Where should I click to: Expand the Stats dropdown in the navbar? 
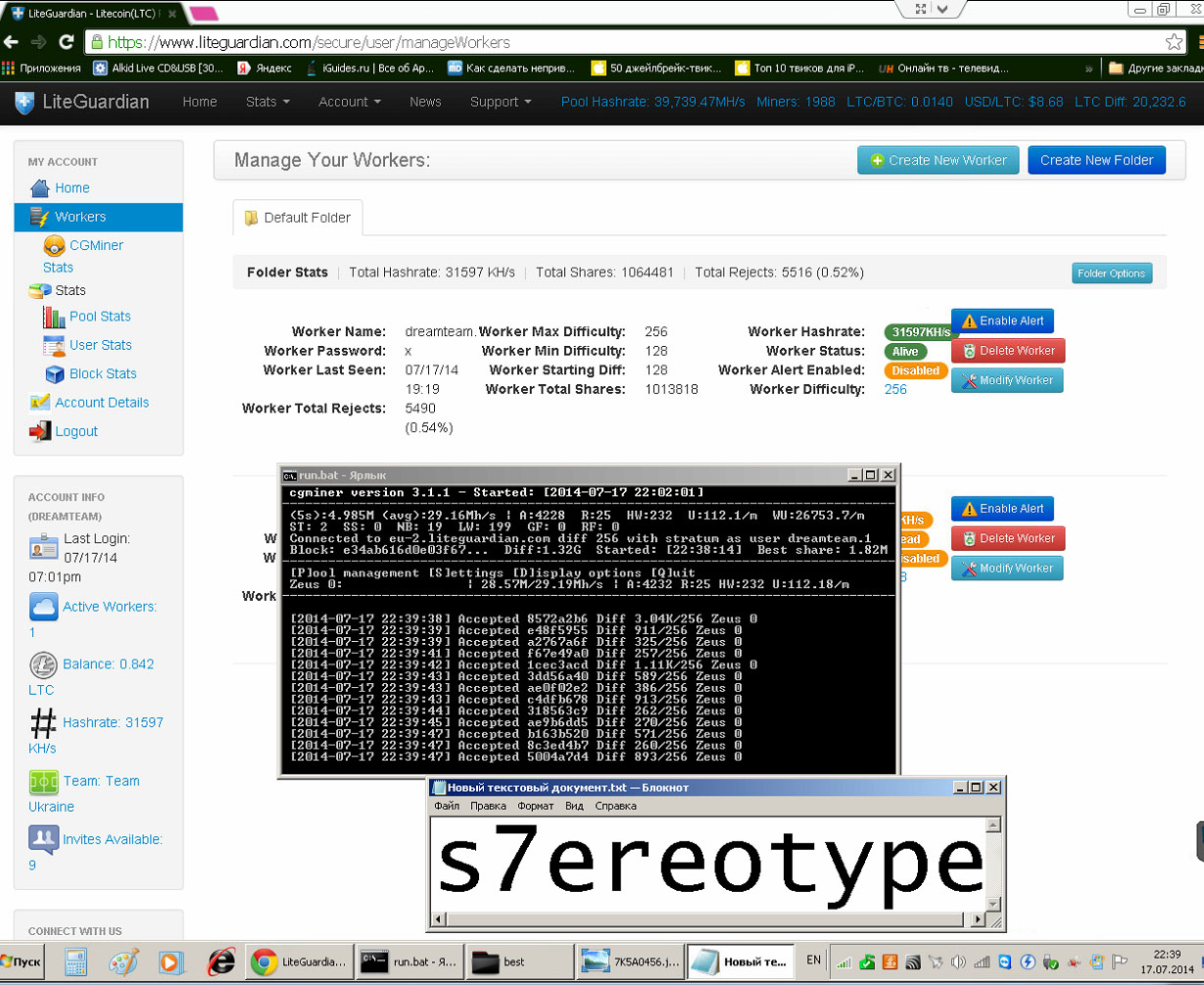[267, 102]
